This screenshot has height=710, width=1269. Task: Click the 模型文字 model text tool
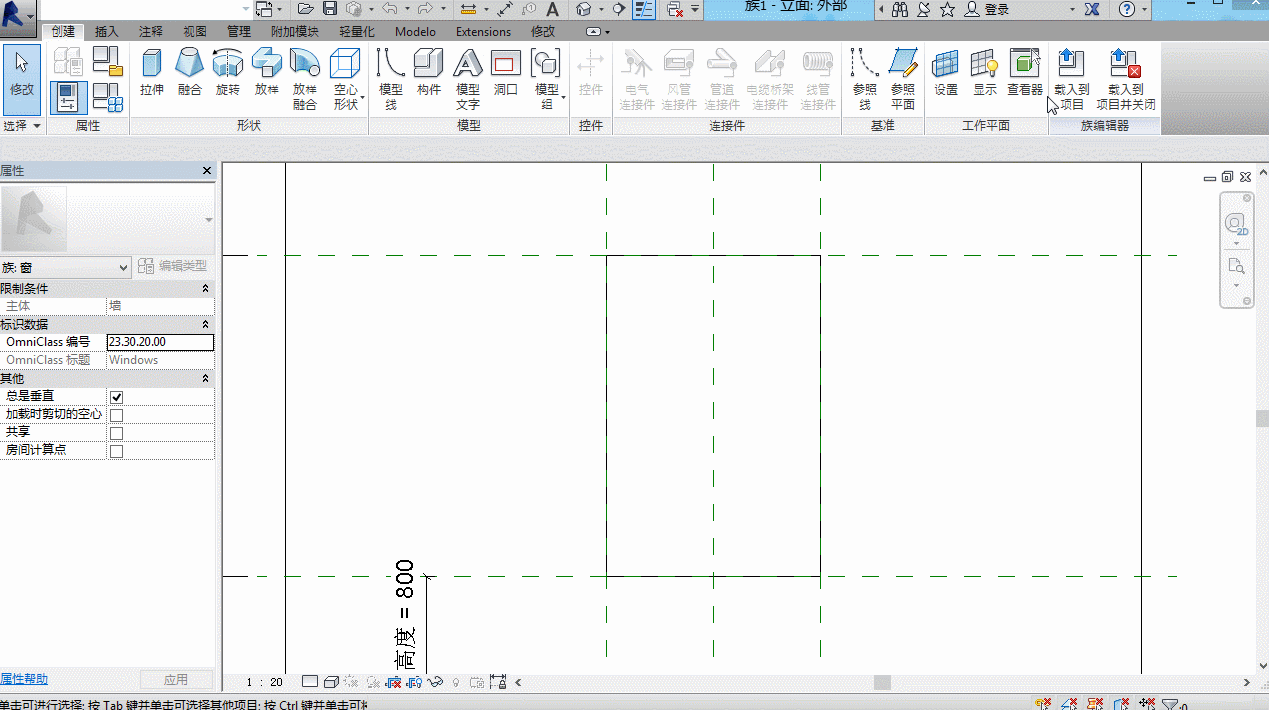(x=467, y=78)
